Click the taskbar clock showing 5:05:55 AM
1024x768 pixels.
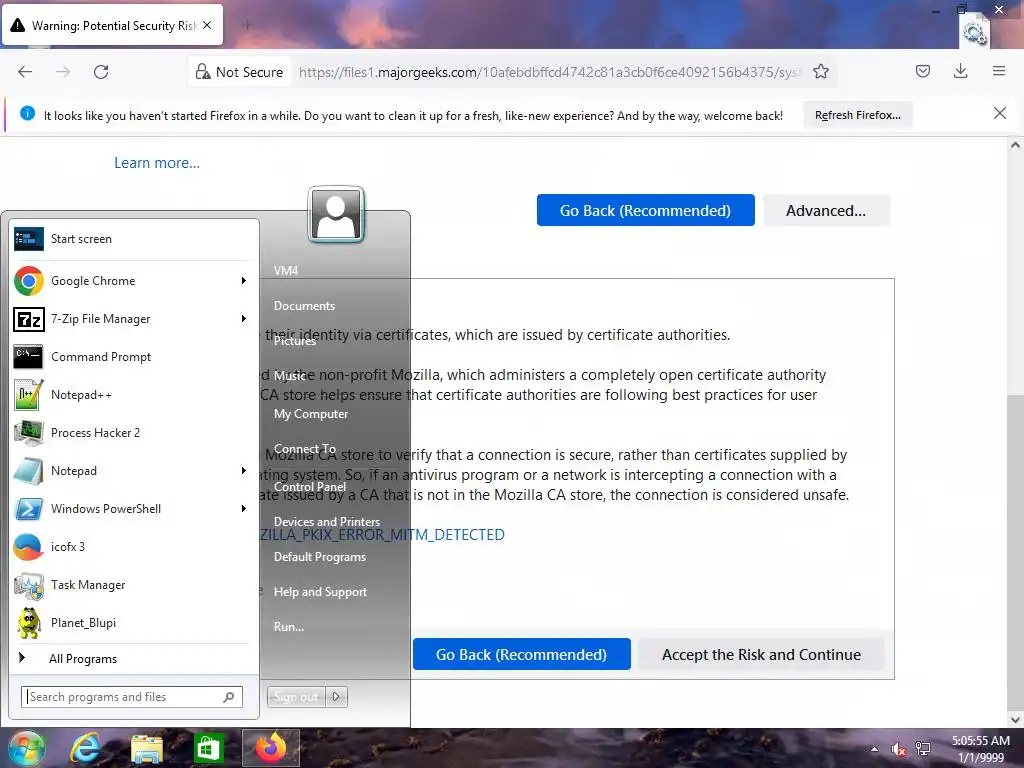click(980, 741)
